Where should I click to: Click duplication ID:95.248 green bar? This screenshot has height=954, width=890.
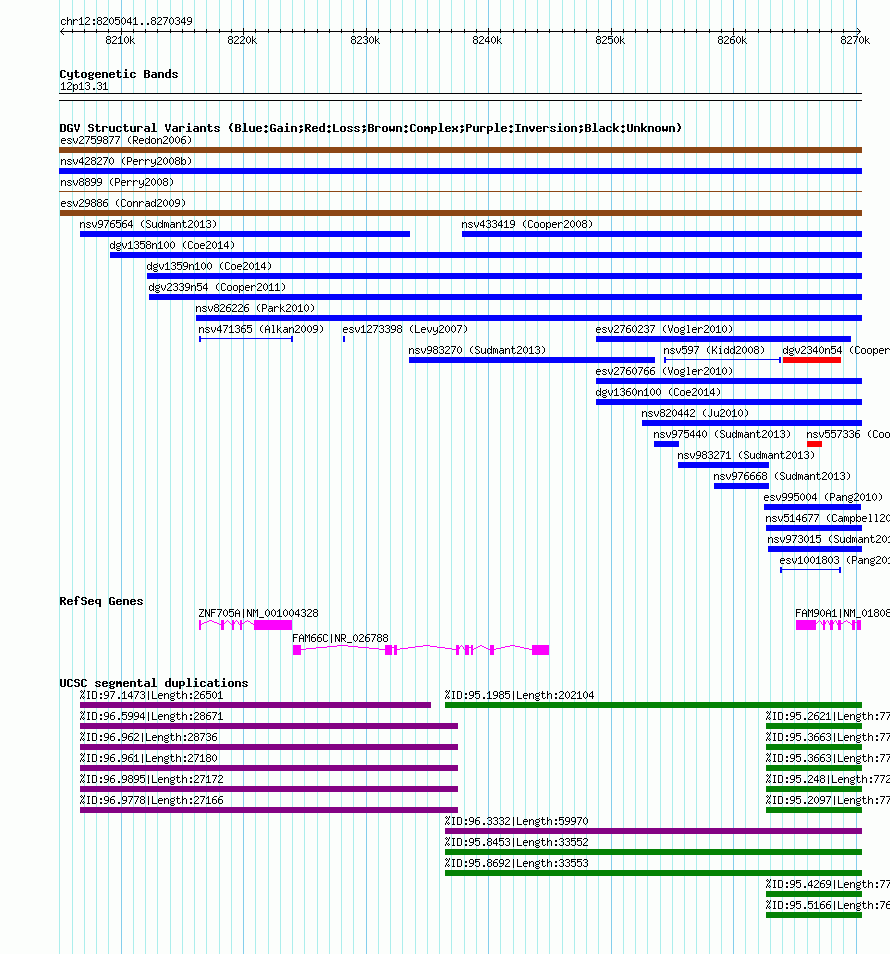(814, 789)
